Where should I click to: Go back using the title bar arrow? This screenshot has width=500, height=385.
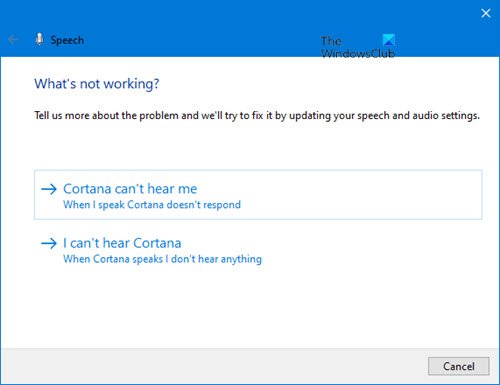13,40
